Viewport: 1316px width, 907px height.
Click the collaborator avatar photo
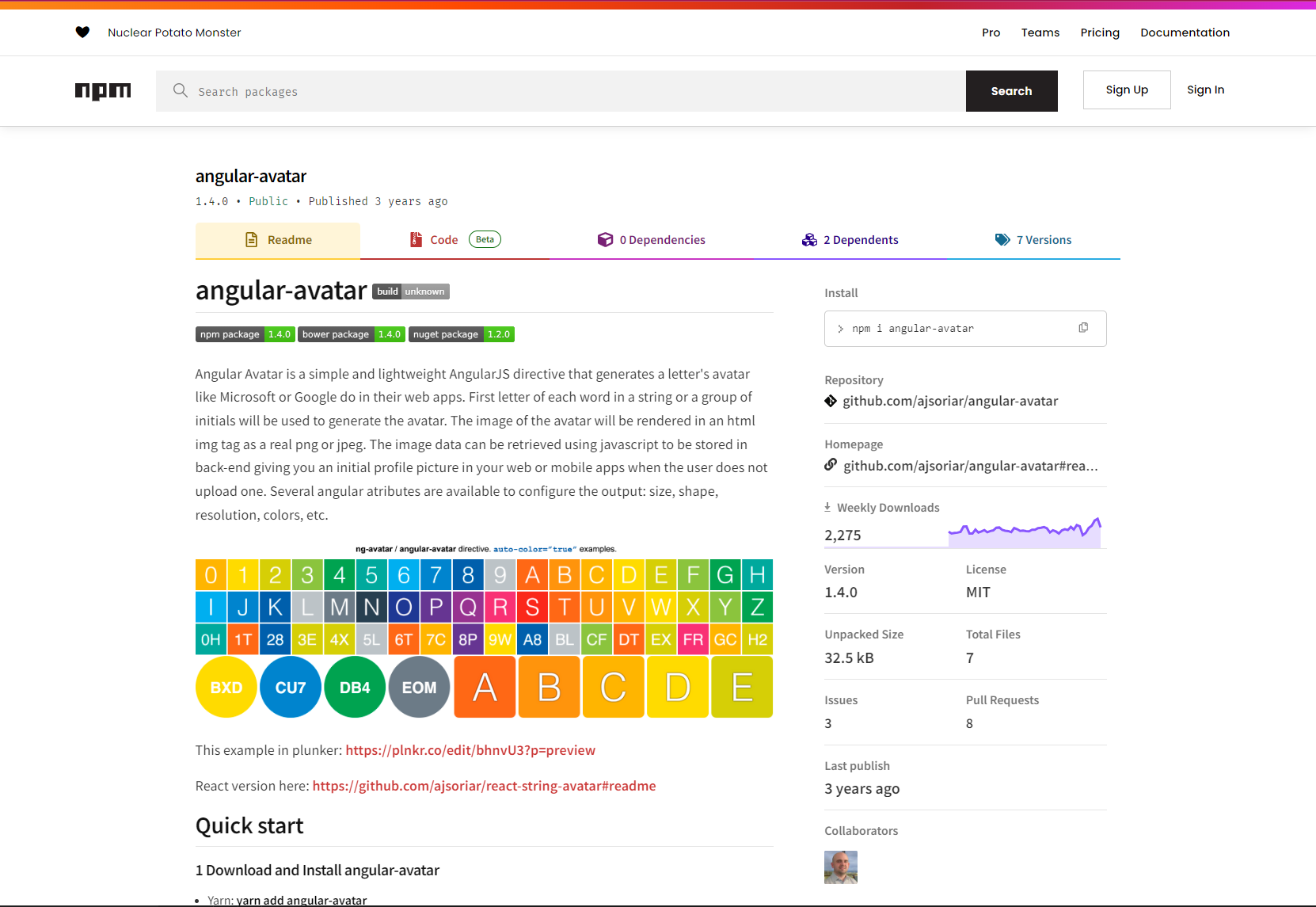pyautogui.click(x=841, y=867)
